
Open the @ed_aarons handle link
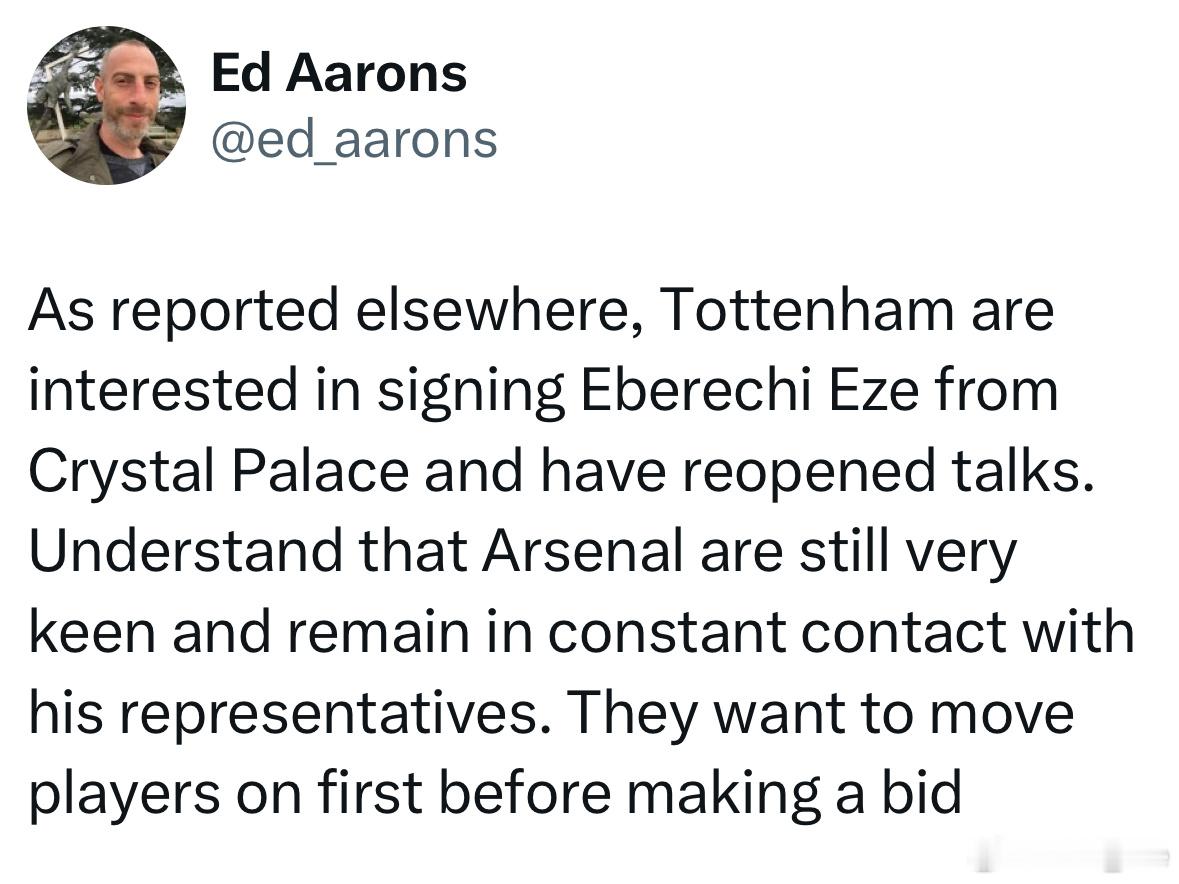click(354, 141)
